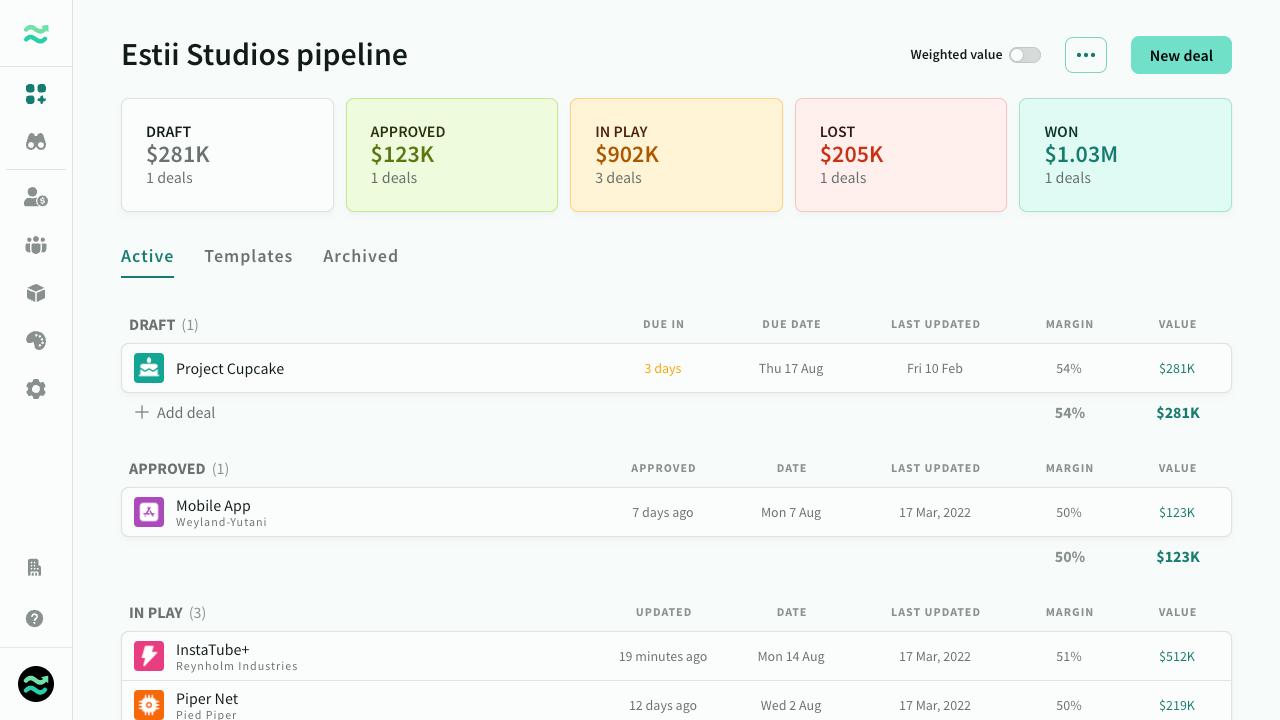
Task: Click the 'Wed 2 Aug' date cell
Action: click(791, 705)
